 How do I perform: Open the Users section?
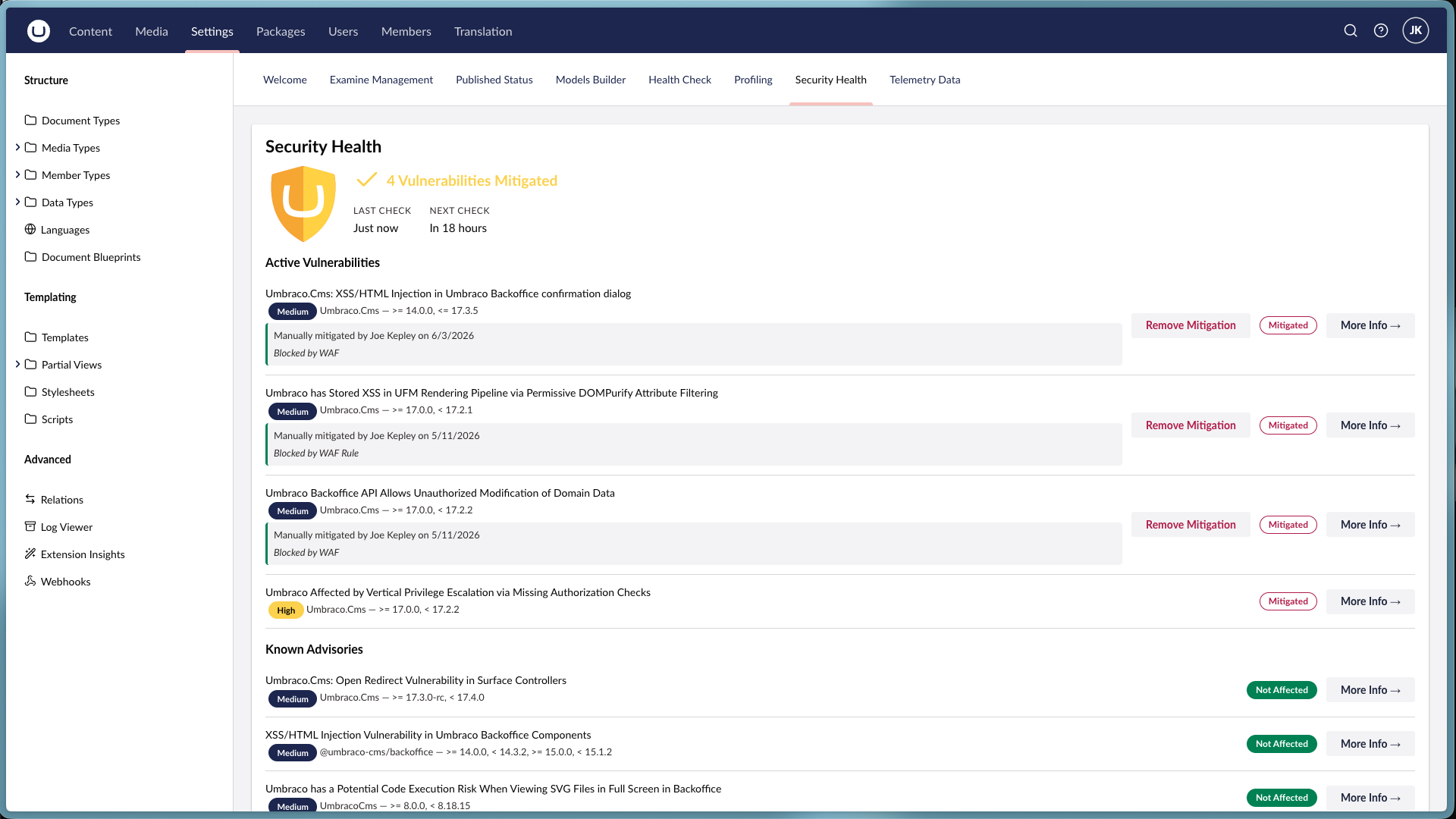[x=343, y=31]
